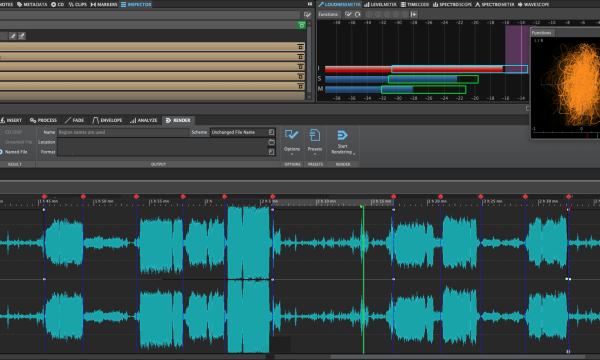Open the render Presets dropdown

[x=315, y=142]
